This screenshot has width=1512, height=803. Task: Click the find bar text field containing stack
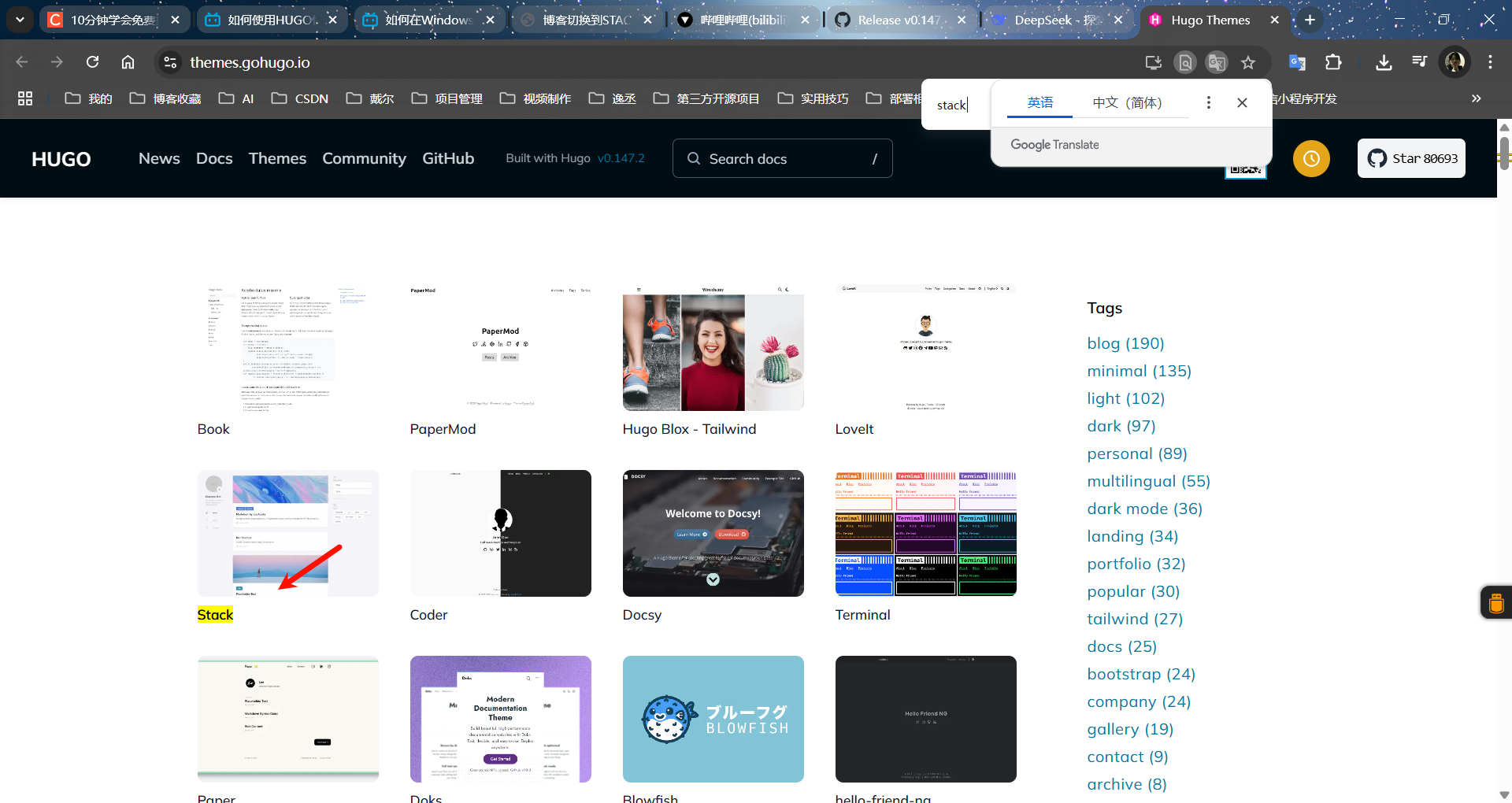(956, 105)
